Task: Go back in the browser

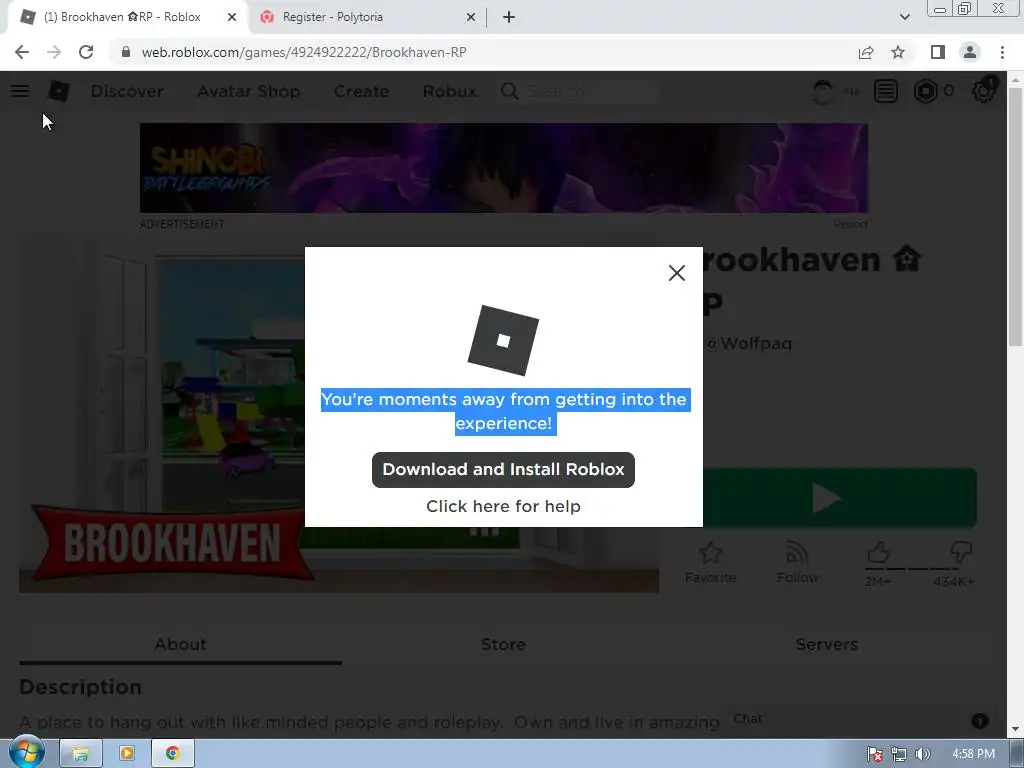Action: pyautogui.click(x=22, y=52)
